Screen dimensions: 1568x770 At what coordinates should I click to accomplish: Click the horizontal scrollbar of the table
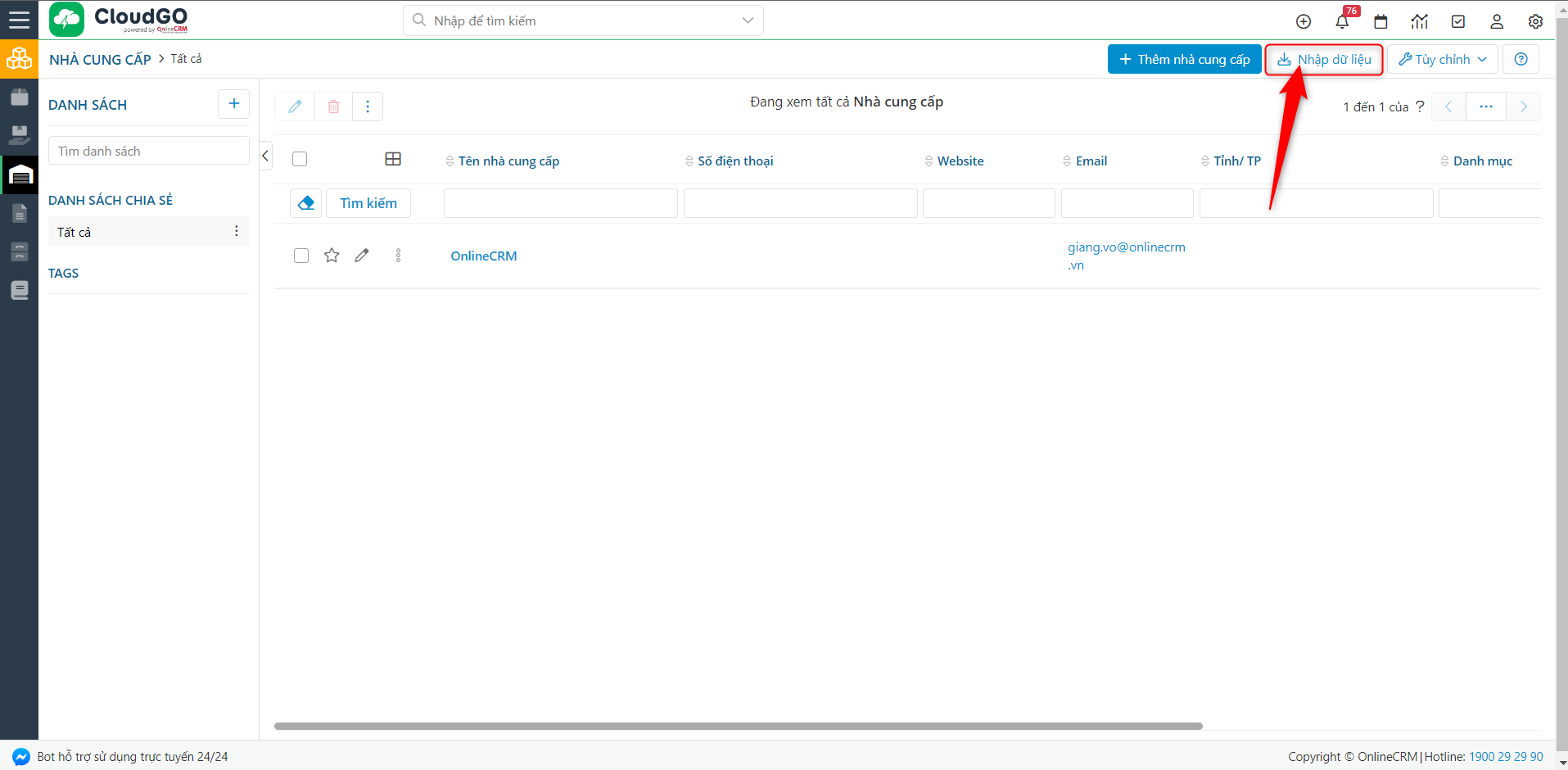(737, 726)
